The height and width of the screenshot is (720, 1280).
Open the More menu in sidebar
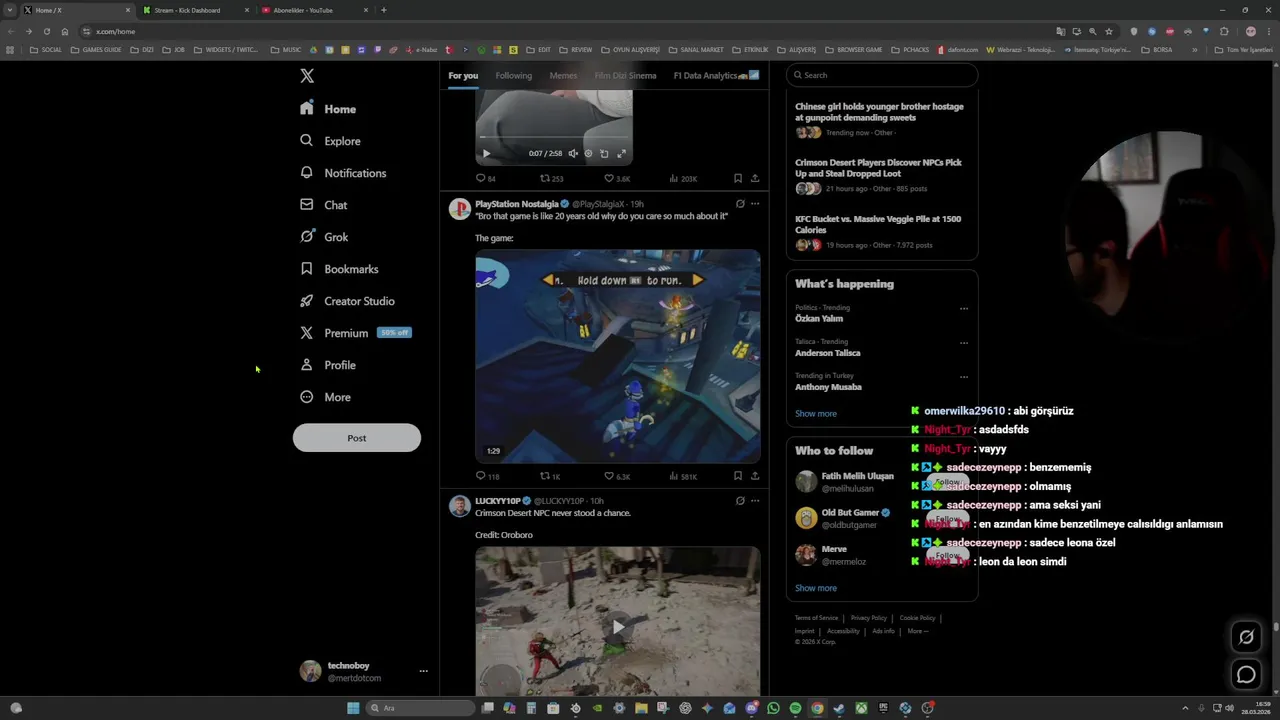325,397
